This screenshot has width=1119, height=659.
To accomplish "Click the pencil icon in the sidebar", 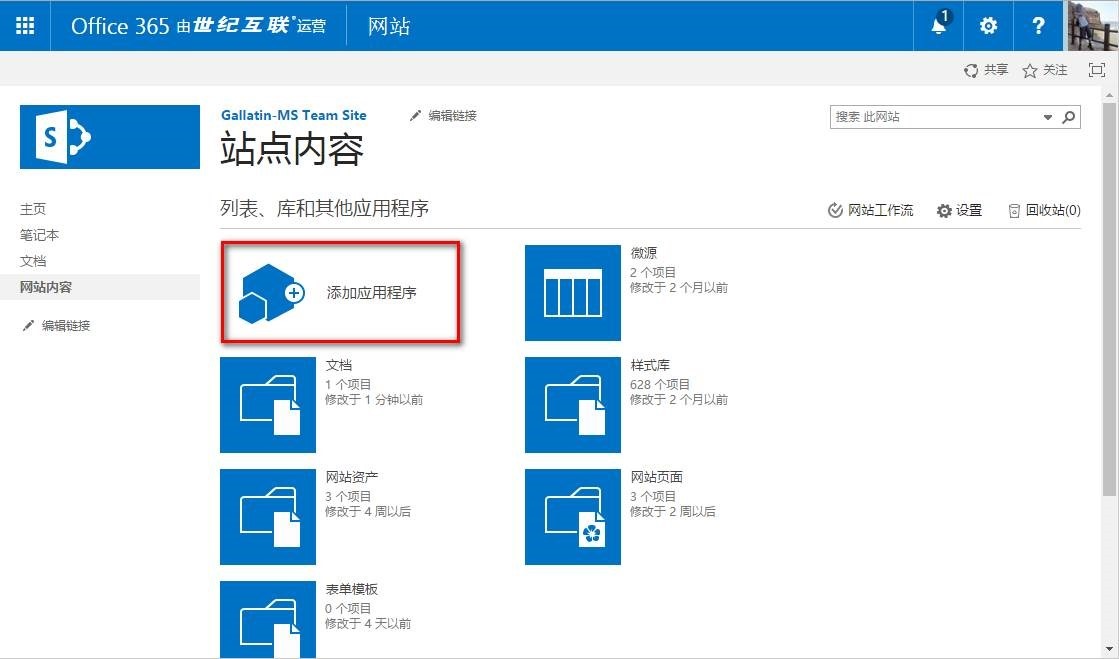I will coord(28,326).
